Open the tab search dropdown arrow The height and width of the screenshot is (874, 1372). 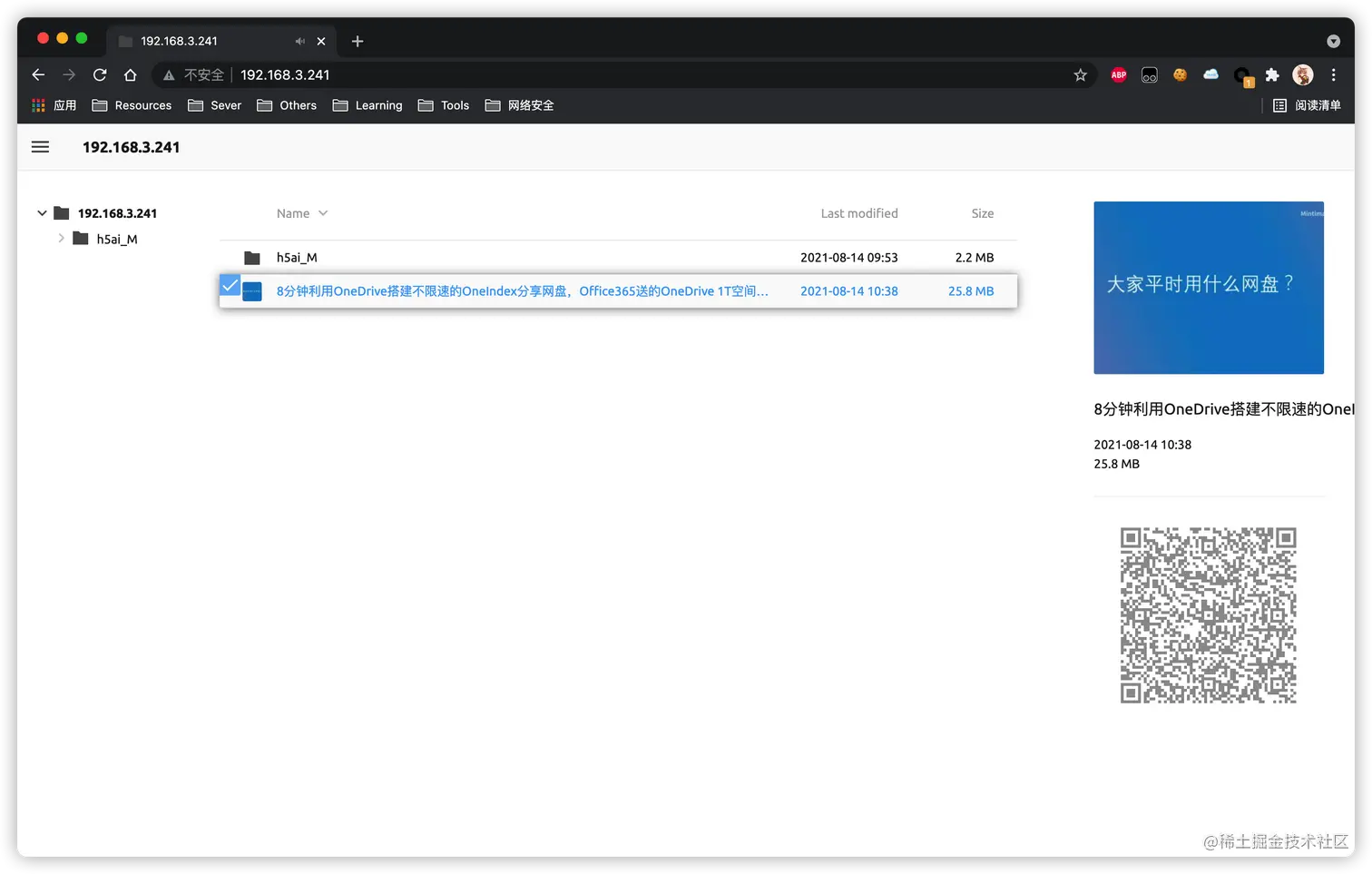[1333, 41]
